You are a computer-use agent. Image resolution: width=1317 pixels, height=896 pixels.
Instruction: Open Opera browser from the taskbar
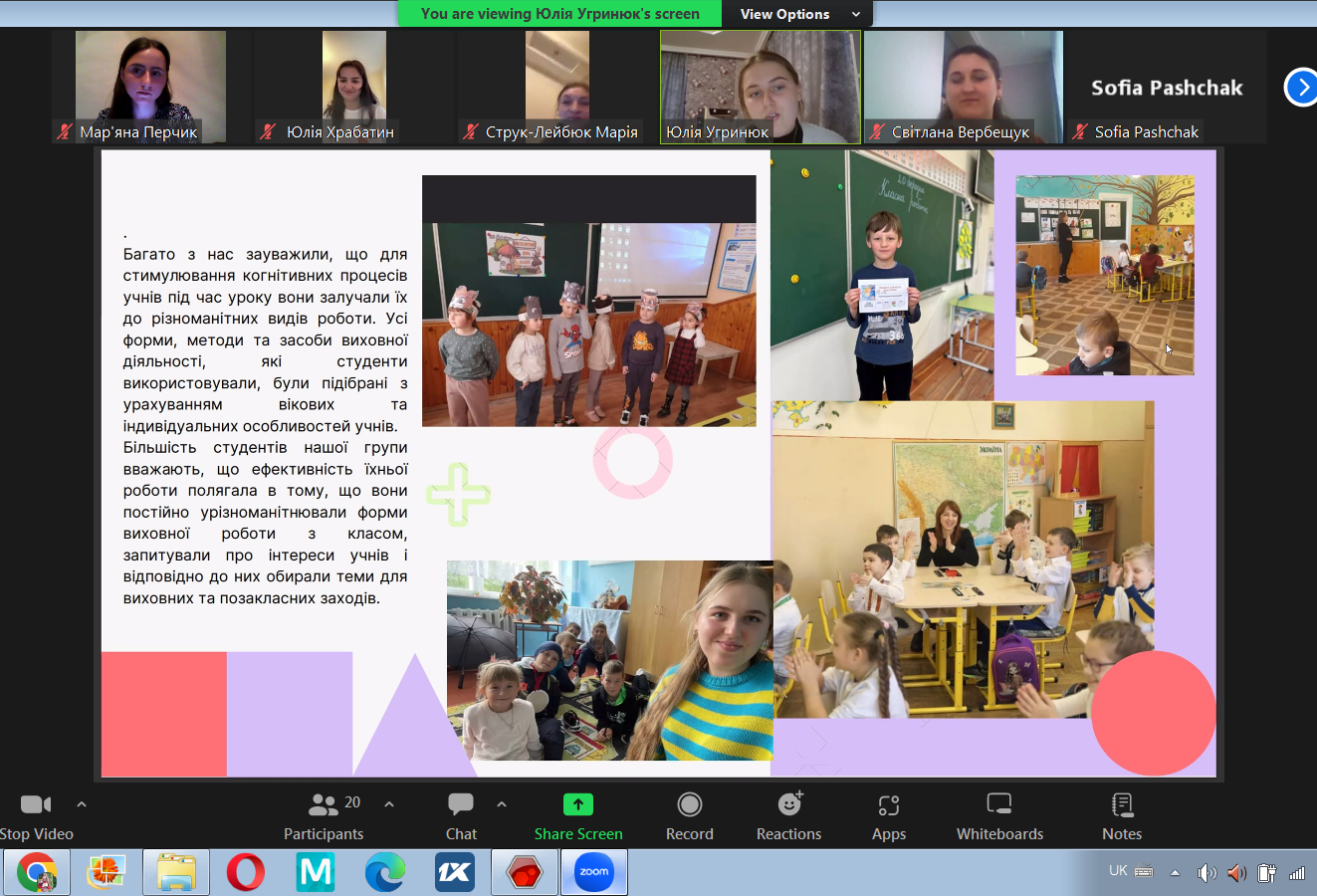click(245, 873)
